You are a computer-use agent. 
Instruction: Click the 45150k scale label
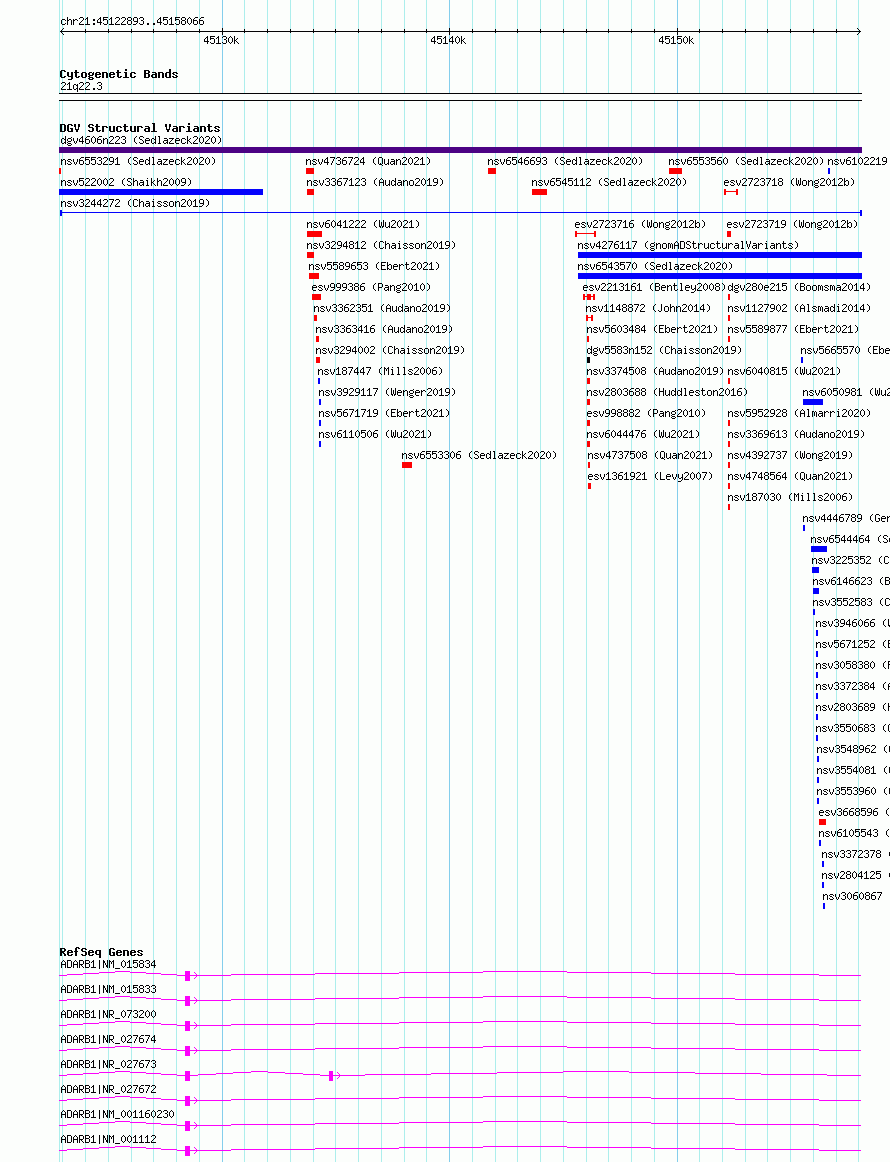coord(676,41)
